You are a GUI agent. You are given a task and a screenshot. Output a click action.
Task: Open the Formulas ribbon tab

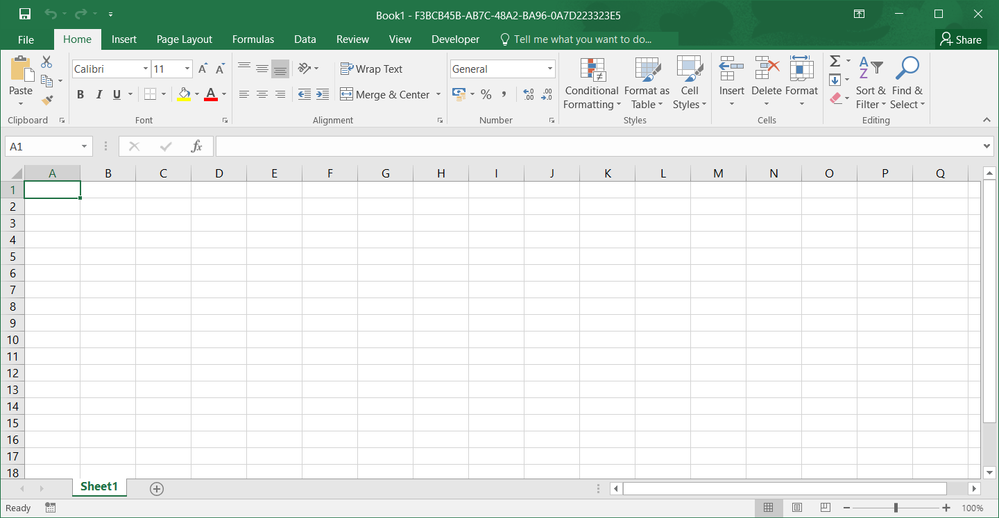[253, 39]
